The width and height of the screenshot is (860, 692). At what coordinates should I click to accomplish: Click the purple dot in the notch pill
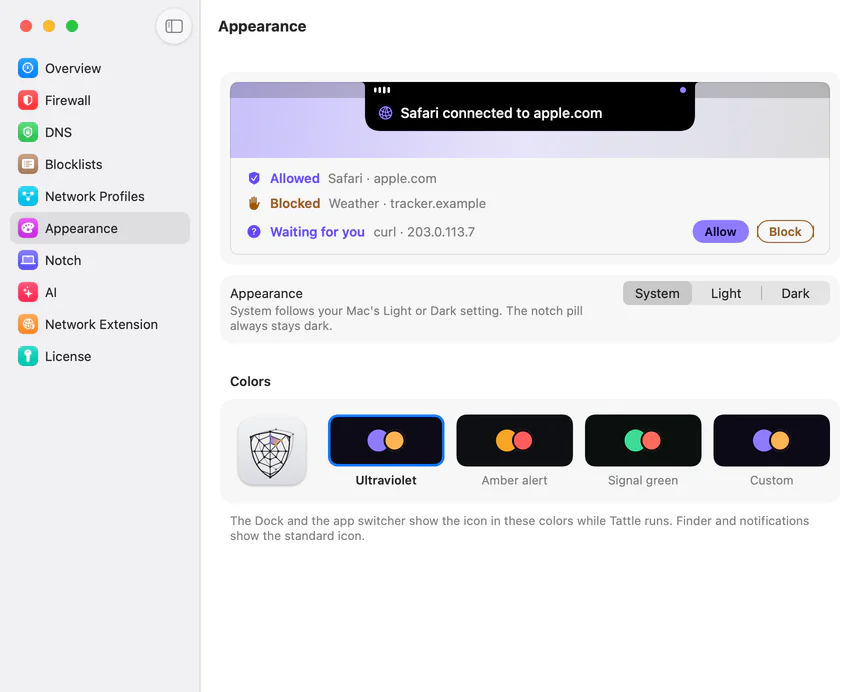683,90
